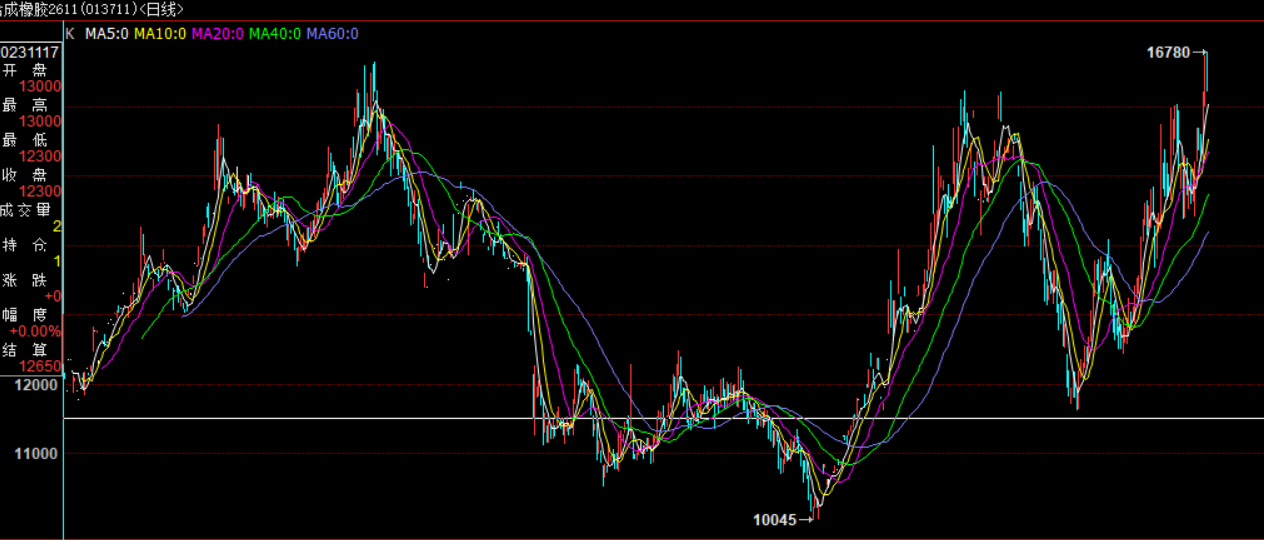Click the 最高 (high) label
The height and width of the screenshot is (540, 1264).
[x=25, y=105]
